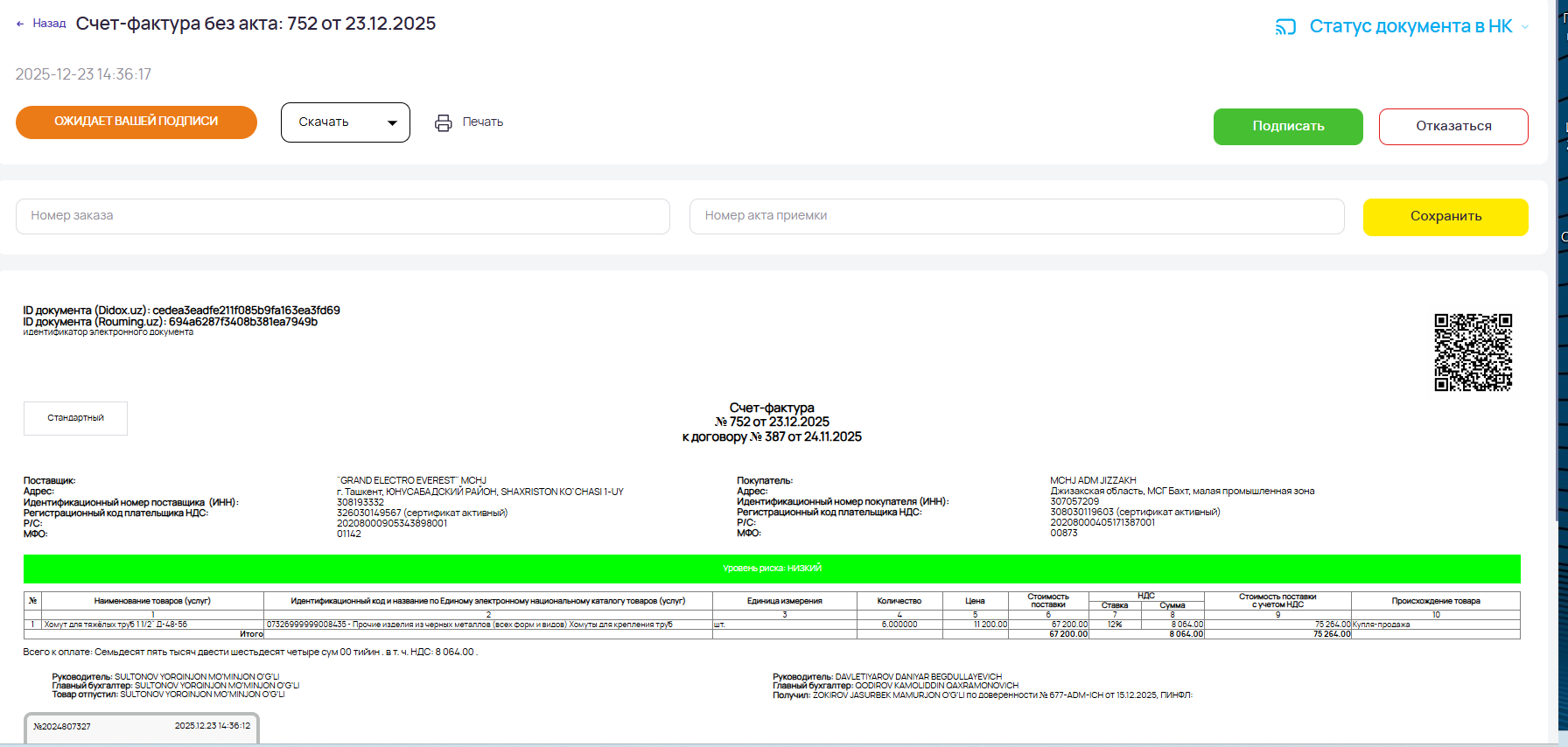Click the Стандартный type box
This screenshot has width=1568, height=747.
click(x=75, y=418)
